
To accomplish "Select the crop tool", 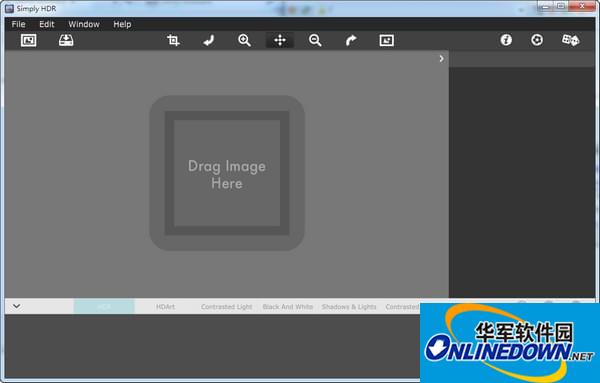I will click(x=173, y=40).
